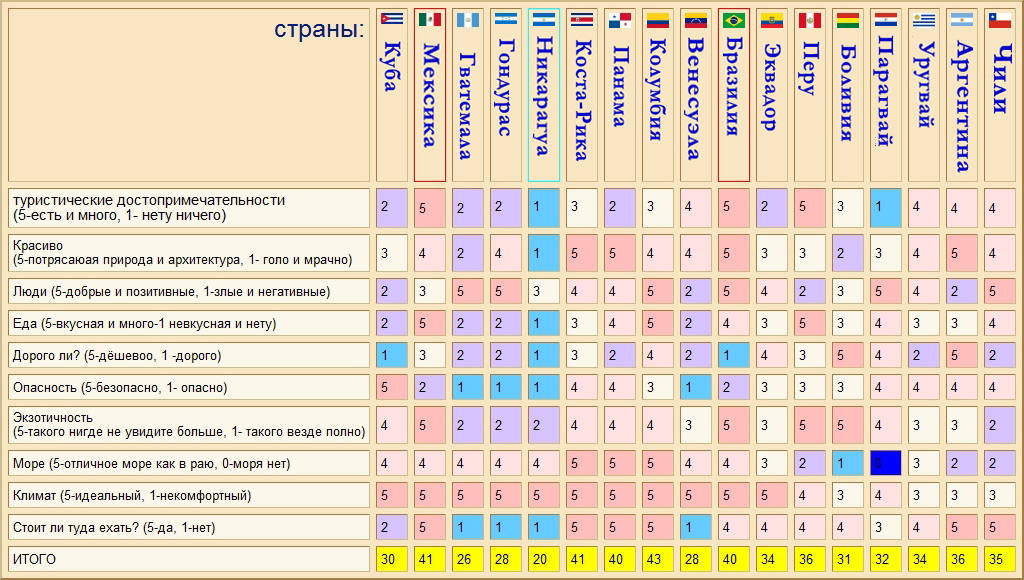1024x580 pixels.
Task: Select Bolivia's blue sea score 1 cell
Action: coord(848,463)
